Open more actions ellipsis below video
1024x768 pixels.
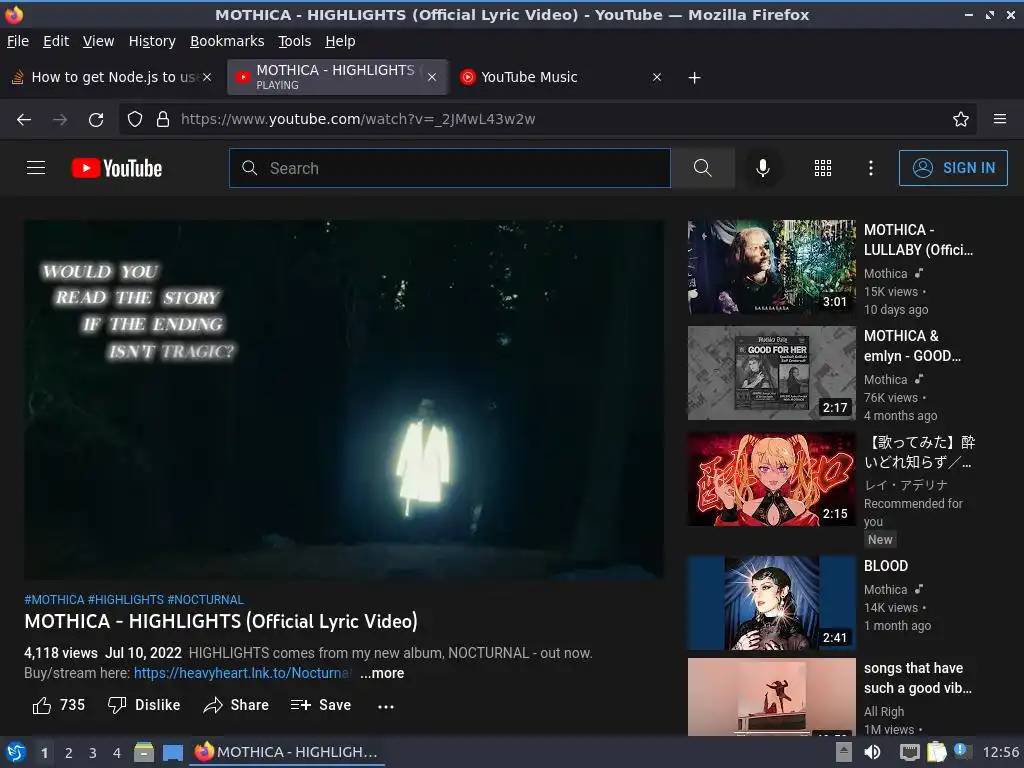pyautogui.click(x=386, y=706)
